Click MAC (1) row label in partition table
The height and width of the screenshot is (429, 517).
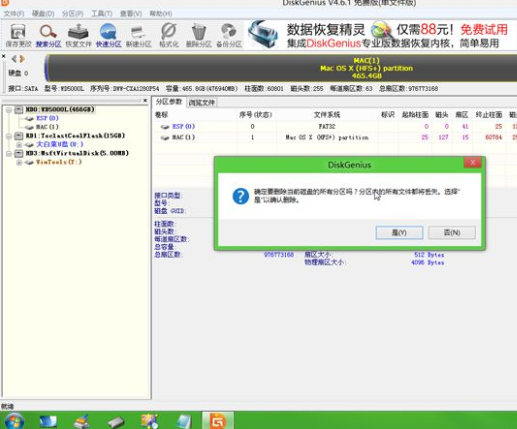coord(183,137)
